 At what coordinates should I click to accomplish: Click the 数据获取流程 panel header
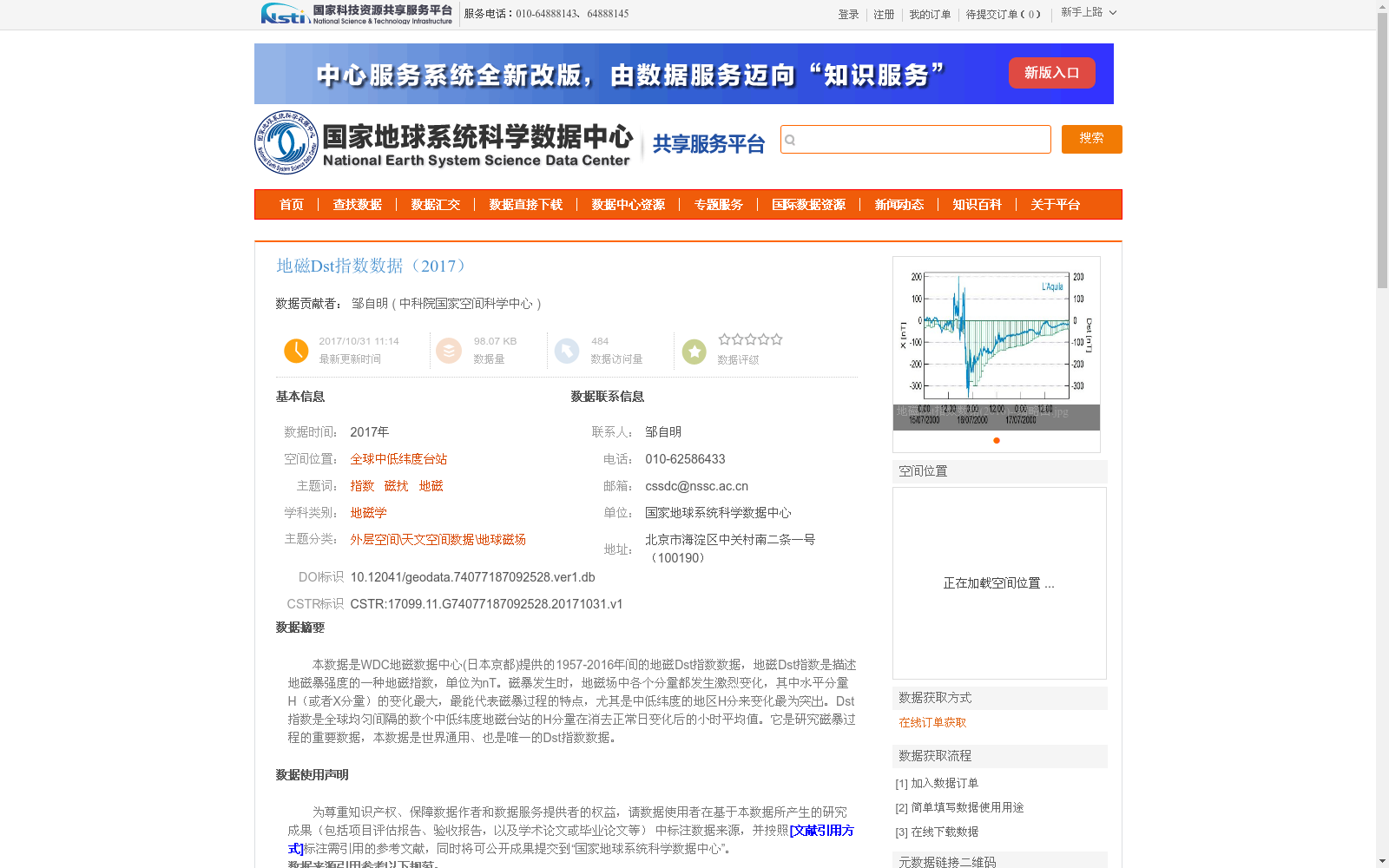click(x=1000, y=756)
